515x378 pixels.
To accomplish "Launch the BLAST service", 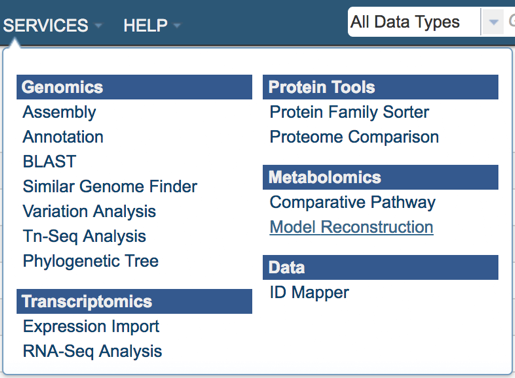I will tap(49, 162).
